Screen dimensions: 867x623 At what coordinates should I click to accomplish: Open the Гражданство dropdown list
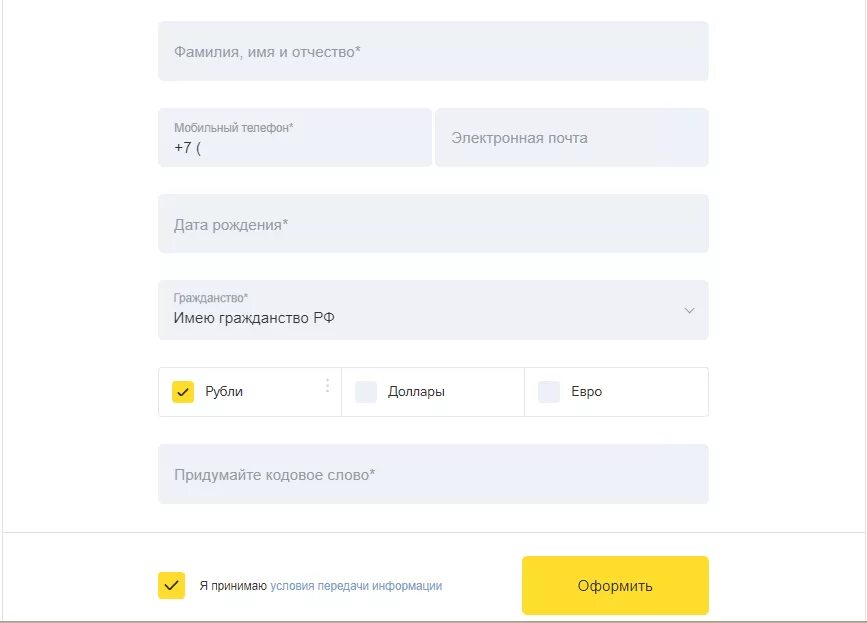(433, 310)
